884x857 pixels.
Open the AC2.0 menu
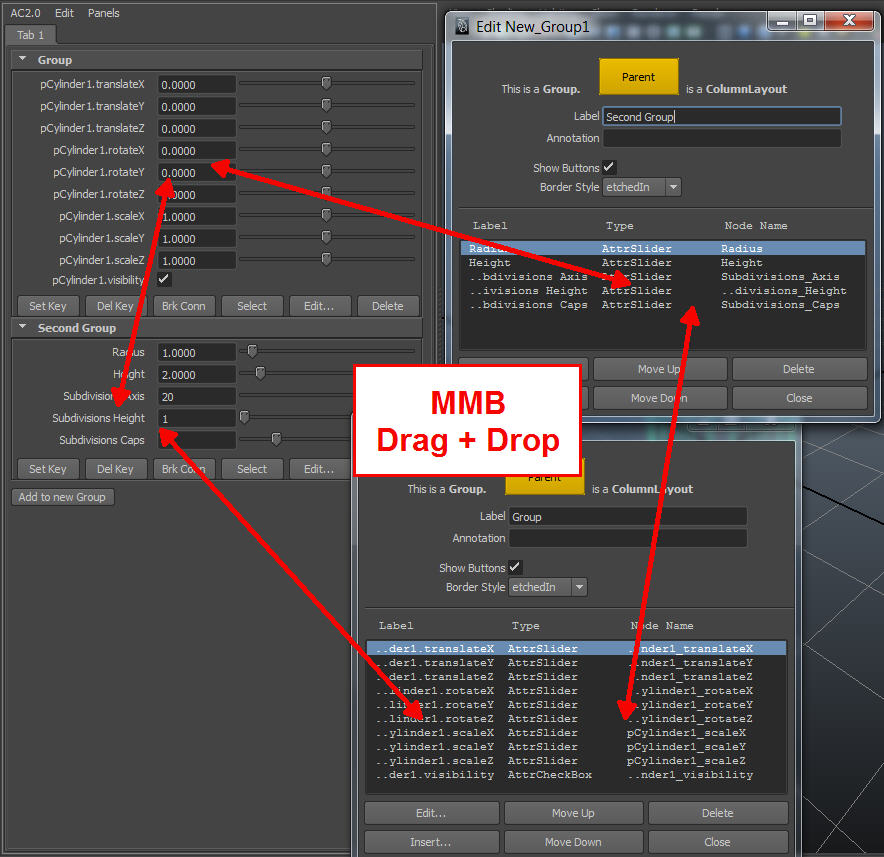pyautogui.click(x=26, y=13)
